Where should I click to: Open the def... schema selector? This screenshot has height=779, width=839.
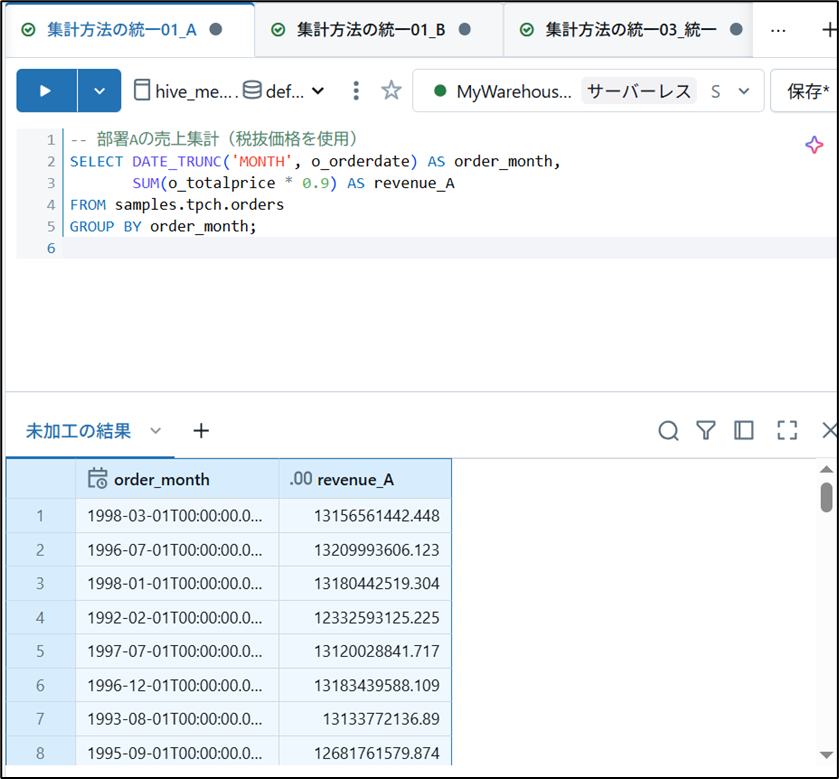[284, 91]
